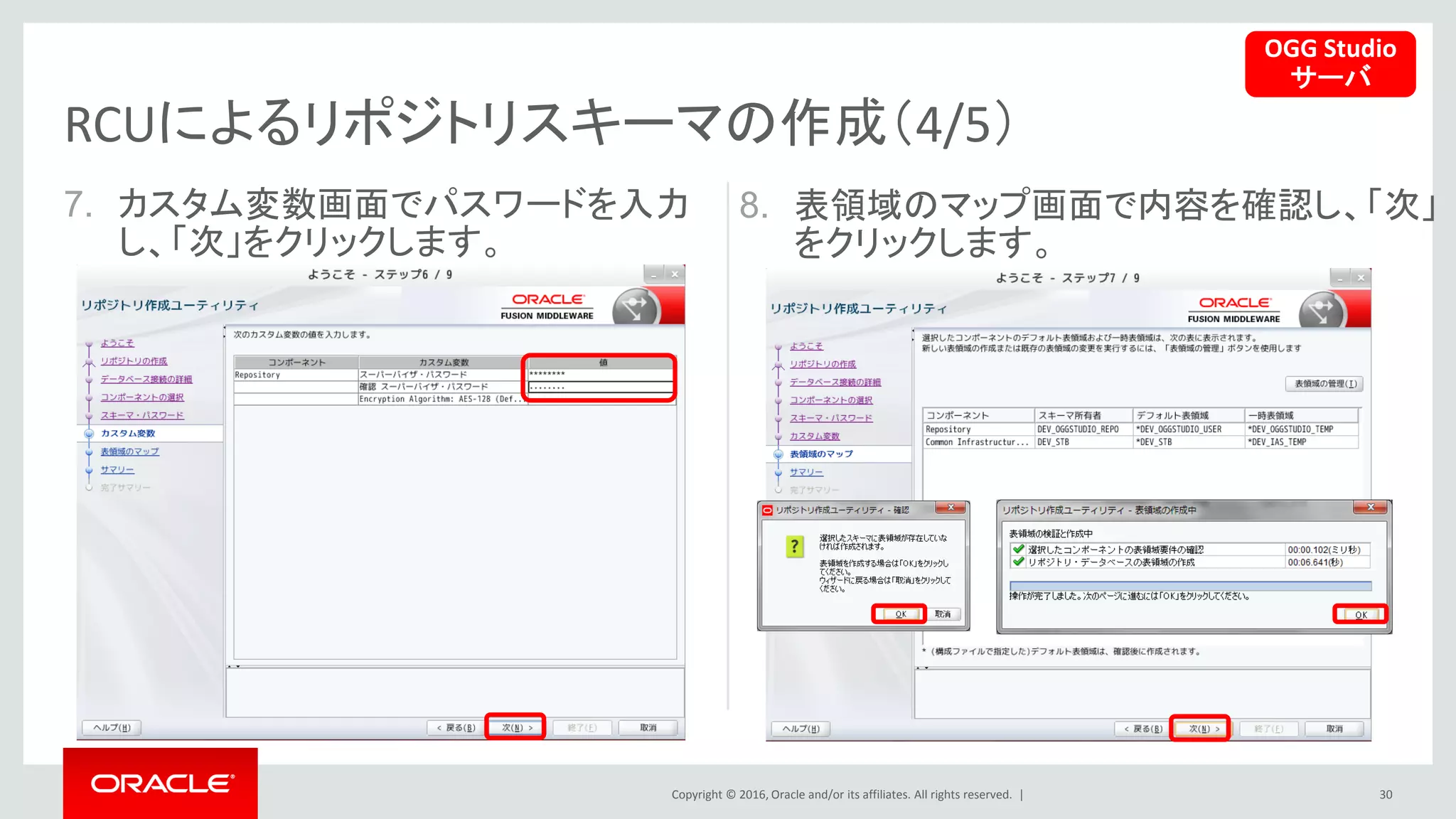Focus the 確認 スーパーバイザ・パスワード value field
The width and height of the screenshot is (1456, 819).
tap(601, 387)
